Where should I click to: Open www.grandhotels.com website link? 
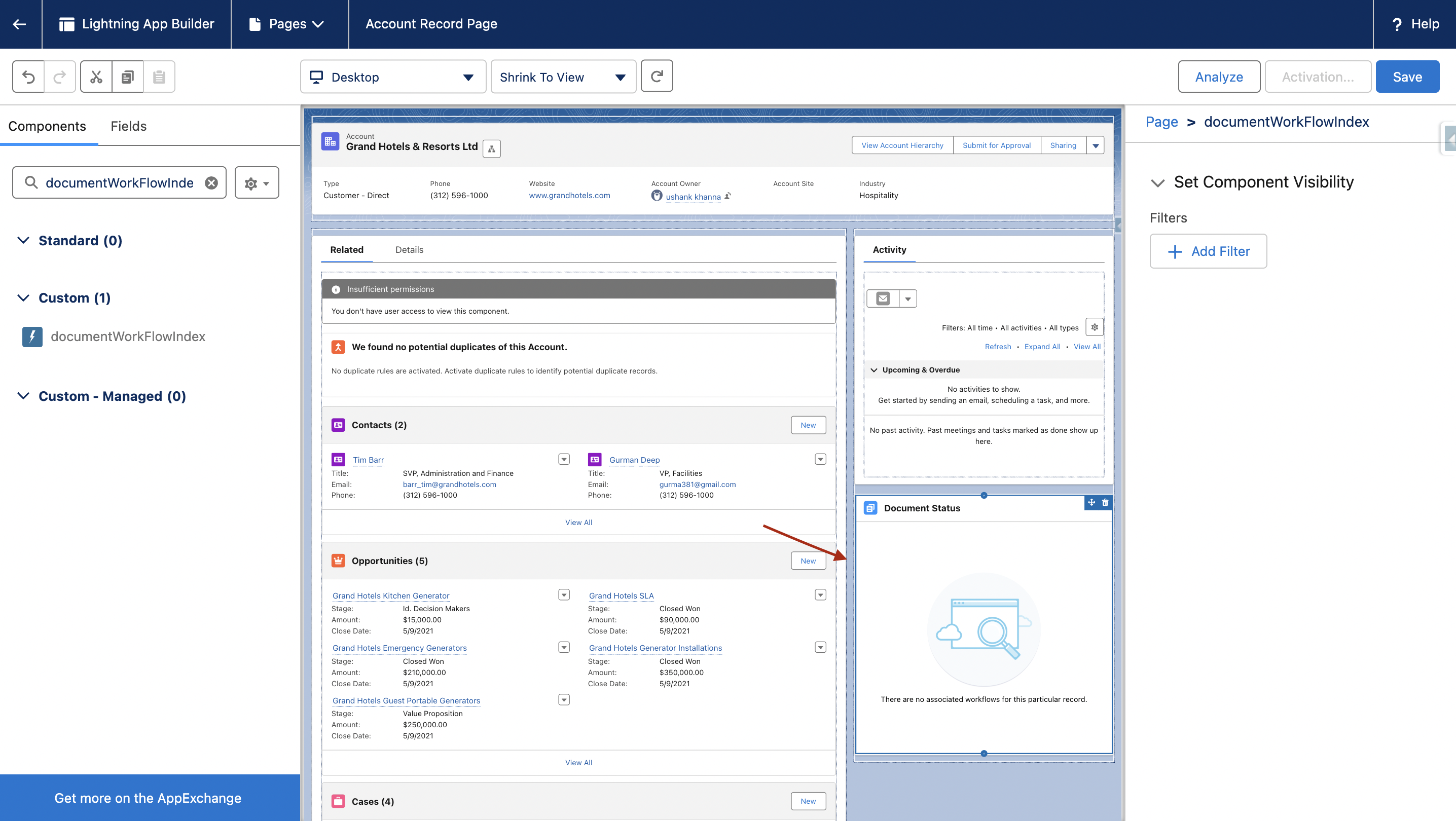(570, 196)
